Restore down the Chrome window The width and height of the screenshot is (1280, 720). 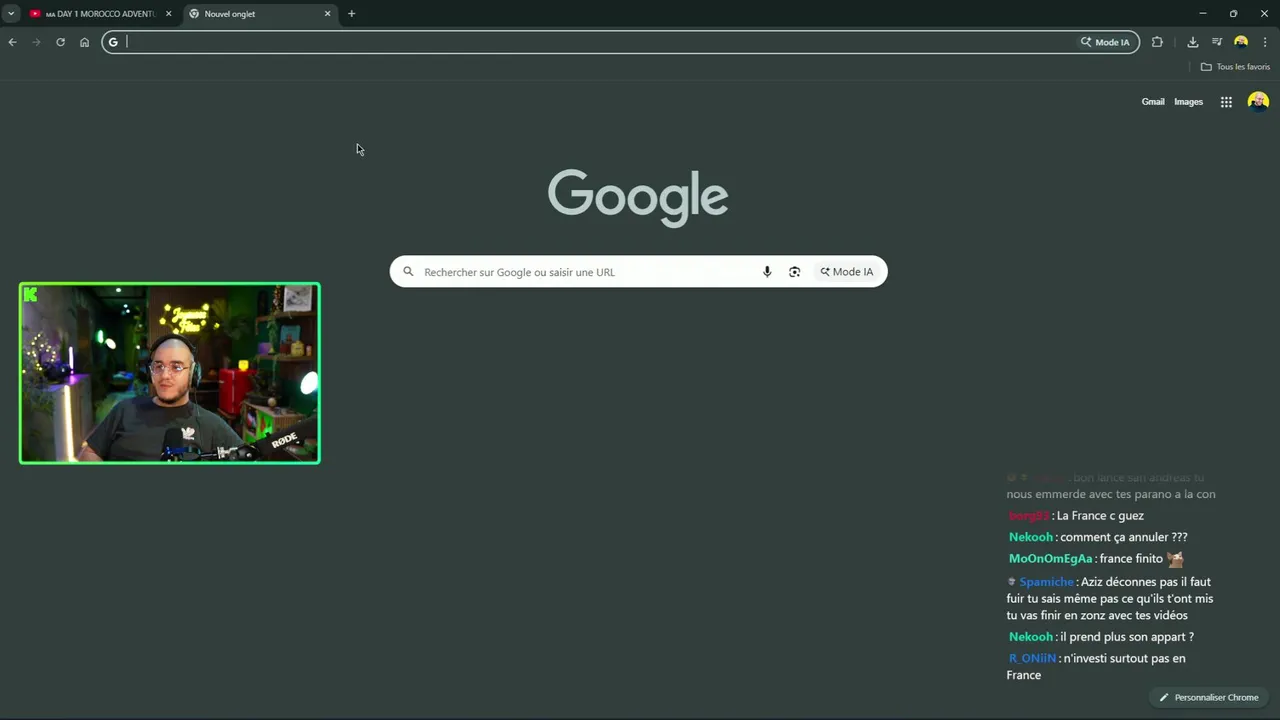tap(1233, 14)
